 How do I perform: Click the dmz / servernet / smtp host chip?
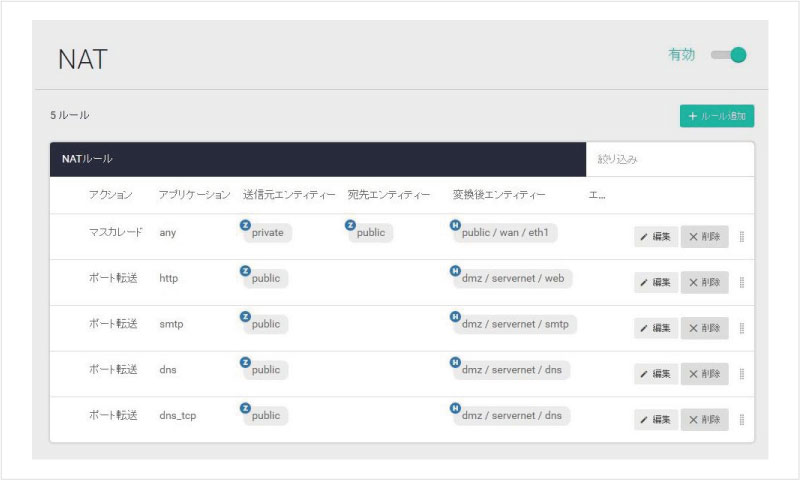516,324
